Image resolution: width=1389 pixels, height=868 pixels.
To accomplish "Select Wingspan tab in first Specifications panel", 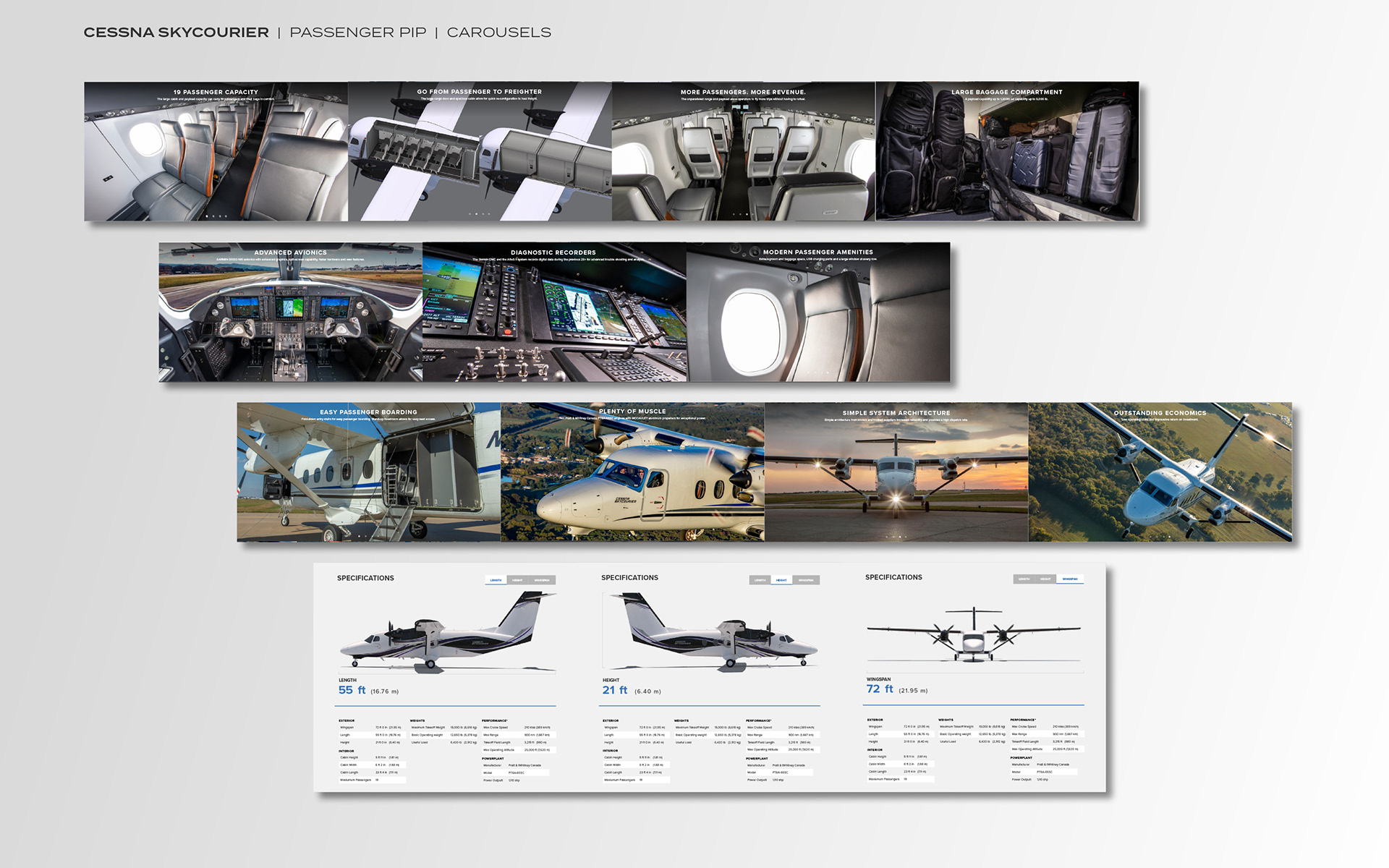I will pyautogui.click(x=542, y=580).
